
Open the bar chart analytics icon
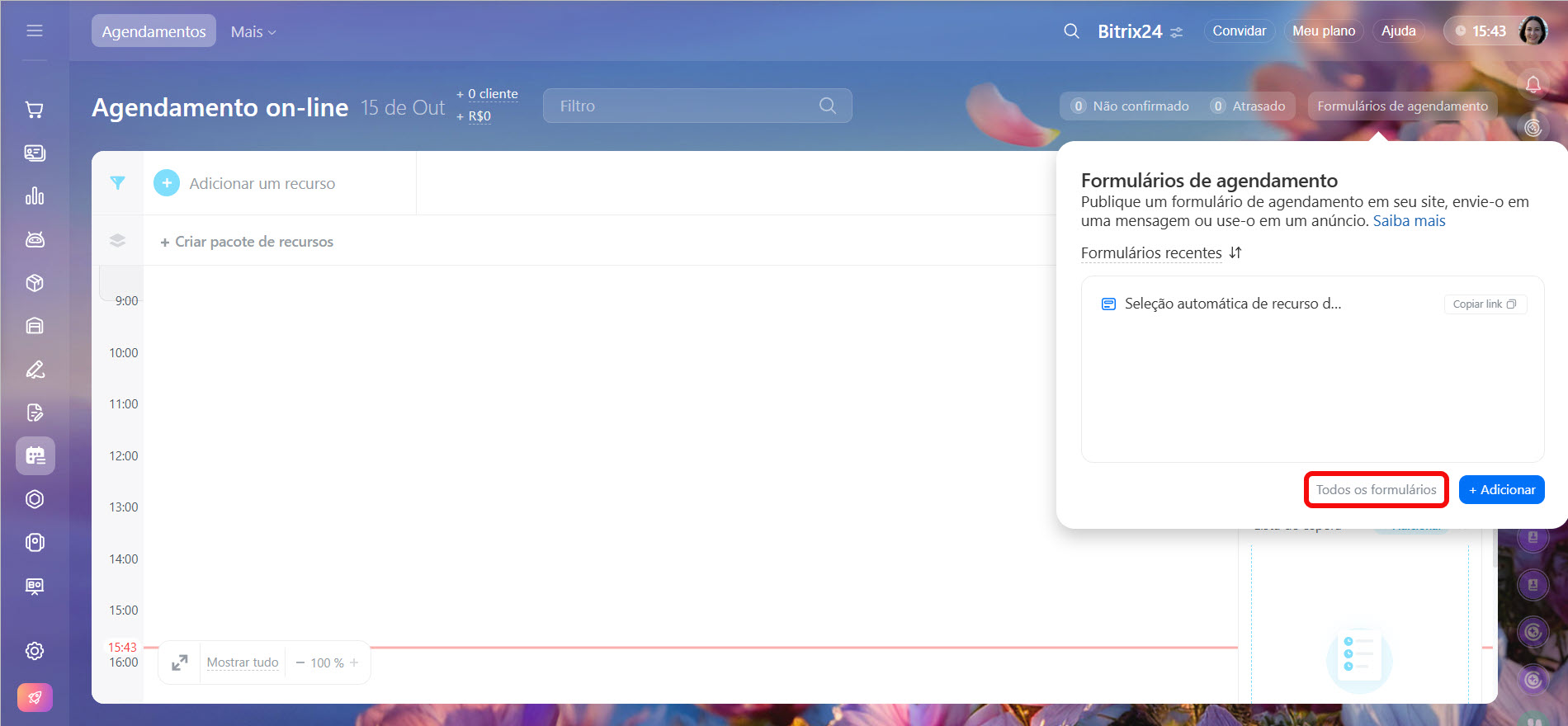35,196
